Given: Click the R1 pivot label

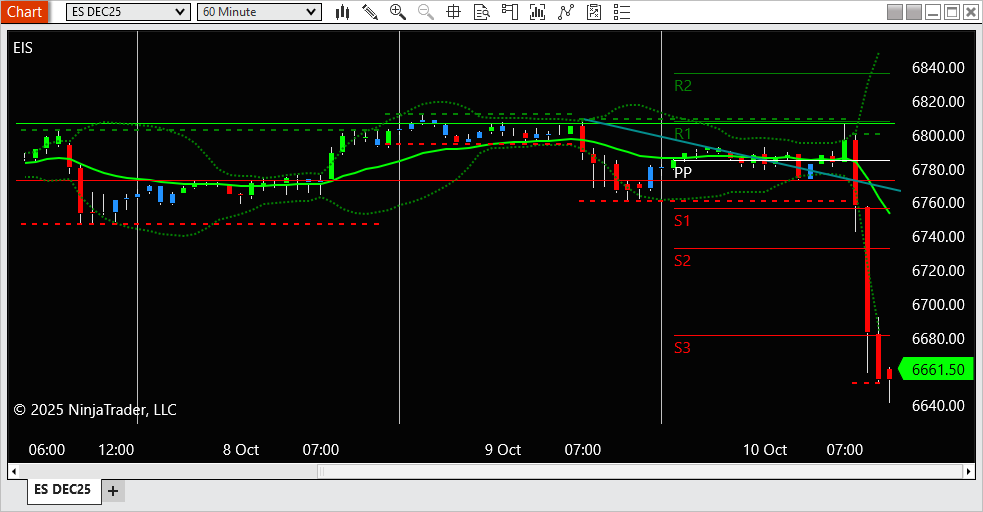Looking at the screenshot, I should click(683, 133).
